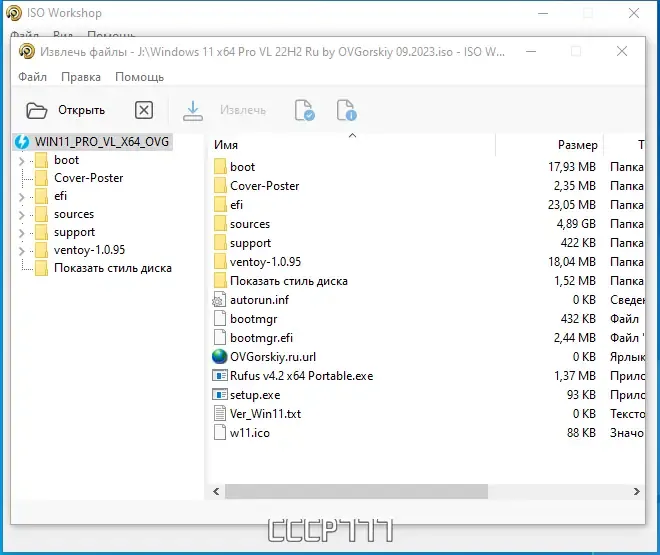Select the boot size 17,93 MB cell

[572, 167]
